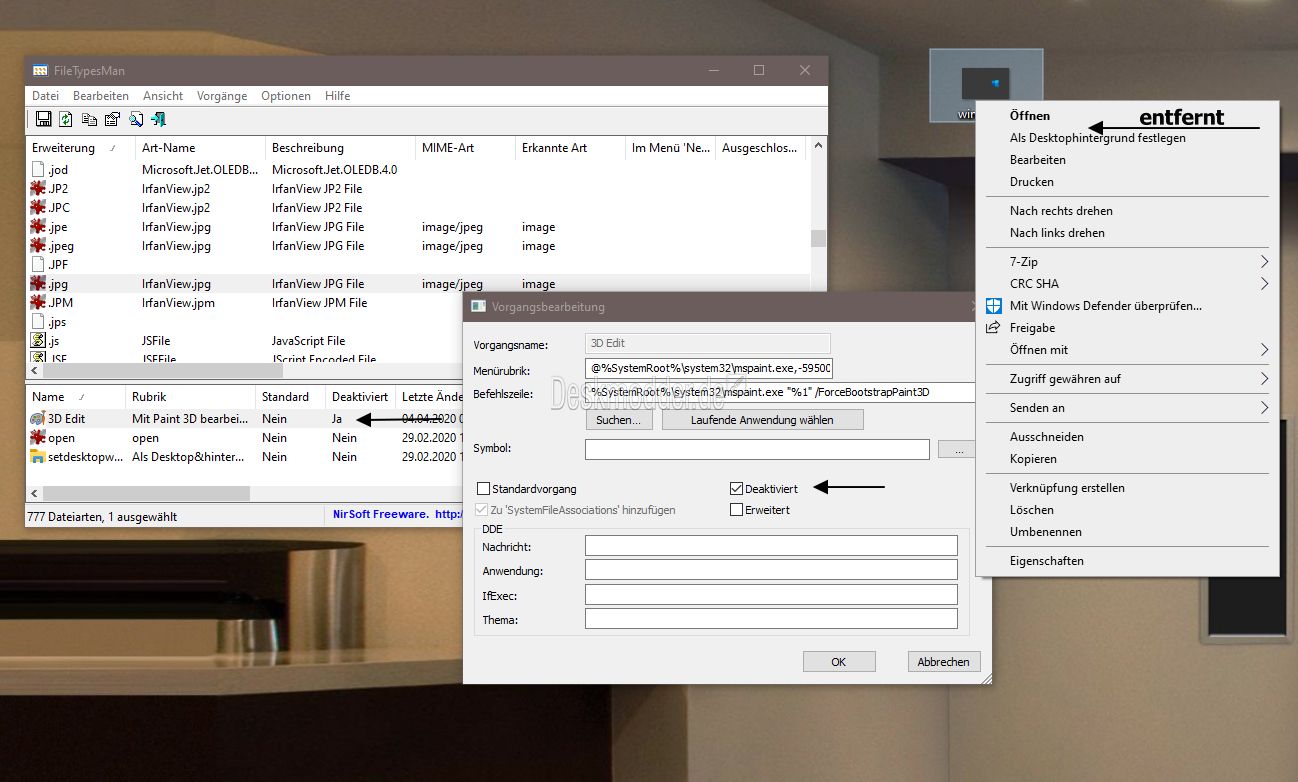Click the Windows Defender shield icon
Image resolution: width=1298 pixels, height=782 pixels.
coord(993,306)
